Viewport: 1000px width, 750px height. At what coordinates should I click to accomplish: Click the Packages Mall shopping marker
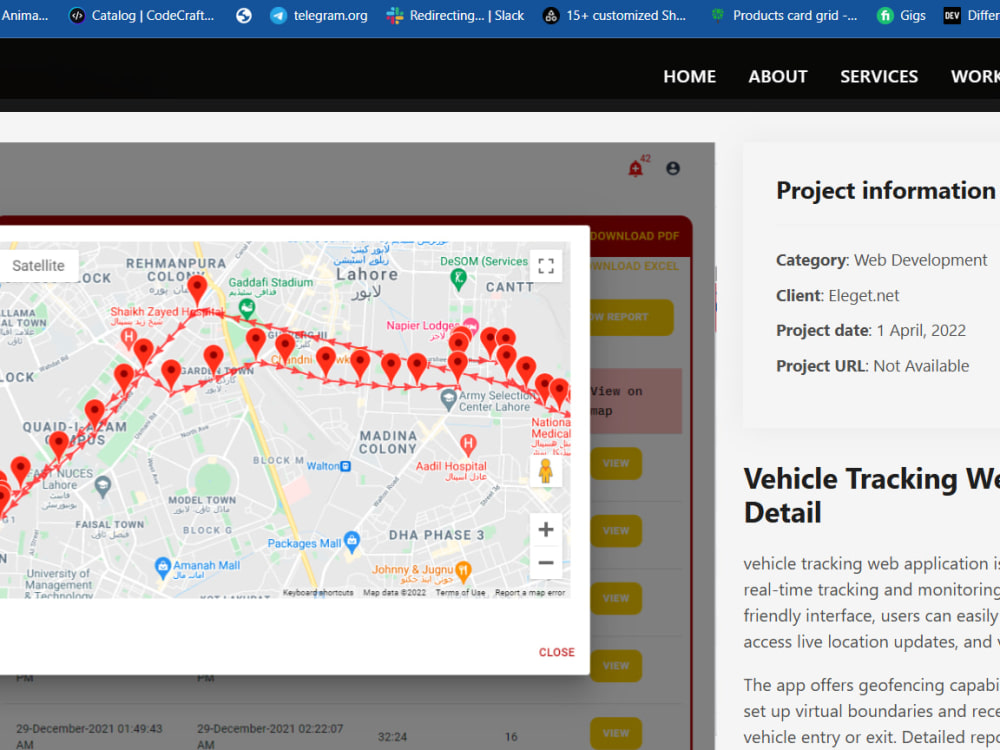[x=352, y=541]
